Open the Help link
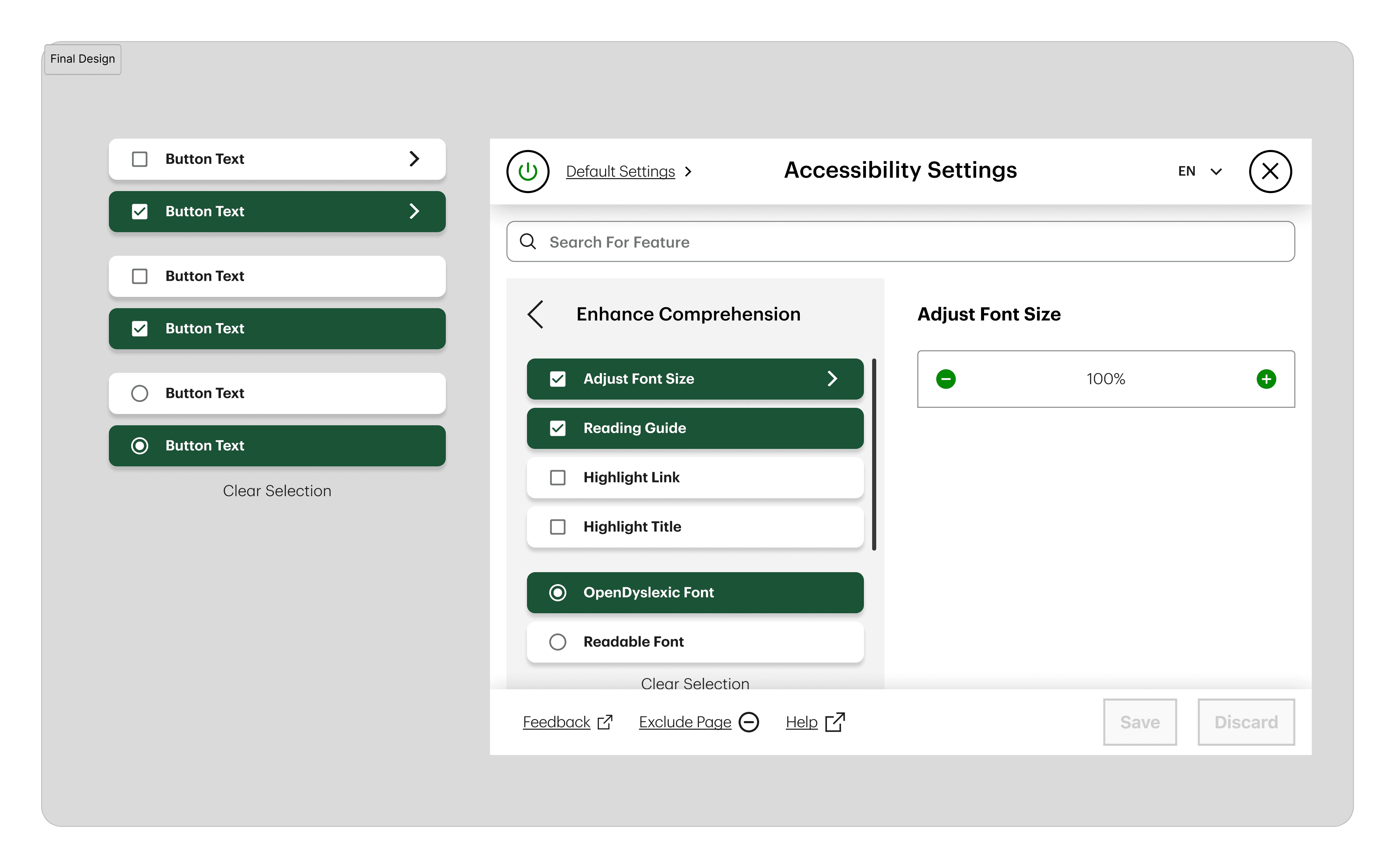The height and width of the screenshot is (868, 1395). 801,721
